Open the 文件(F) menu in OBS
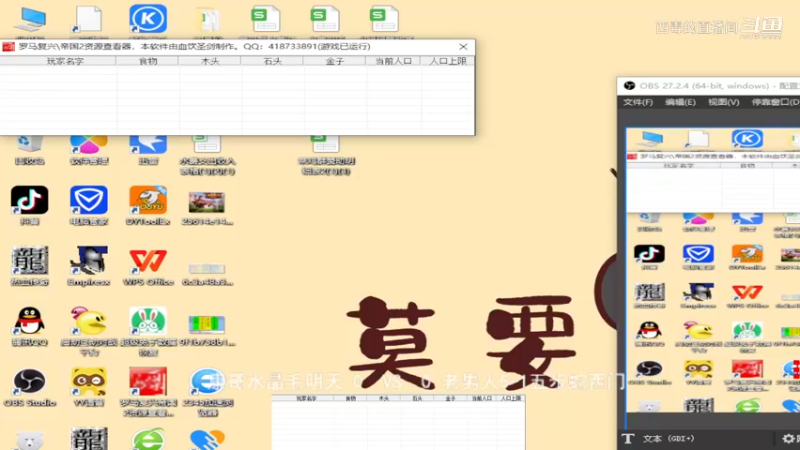This screenshot has height=450, width=800. coord(638,103)
